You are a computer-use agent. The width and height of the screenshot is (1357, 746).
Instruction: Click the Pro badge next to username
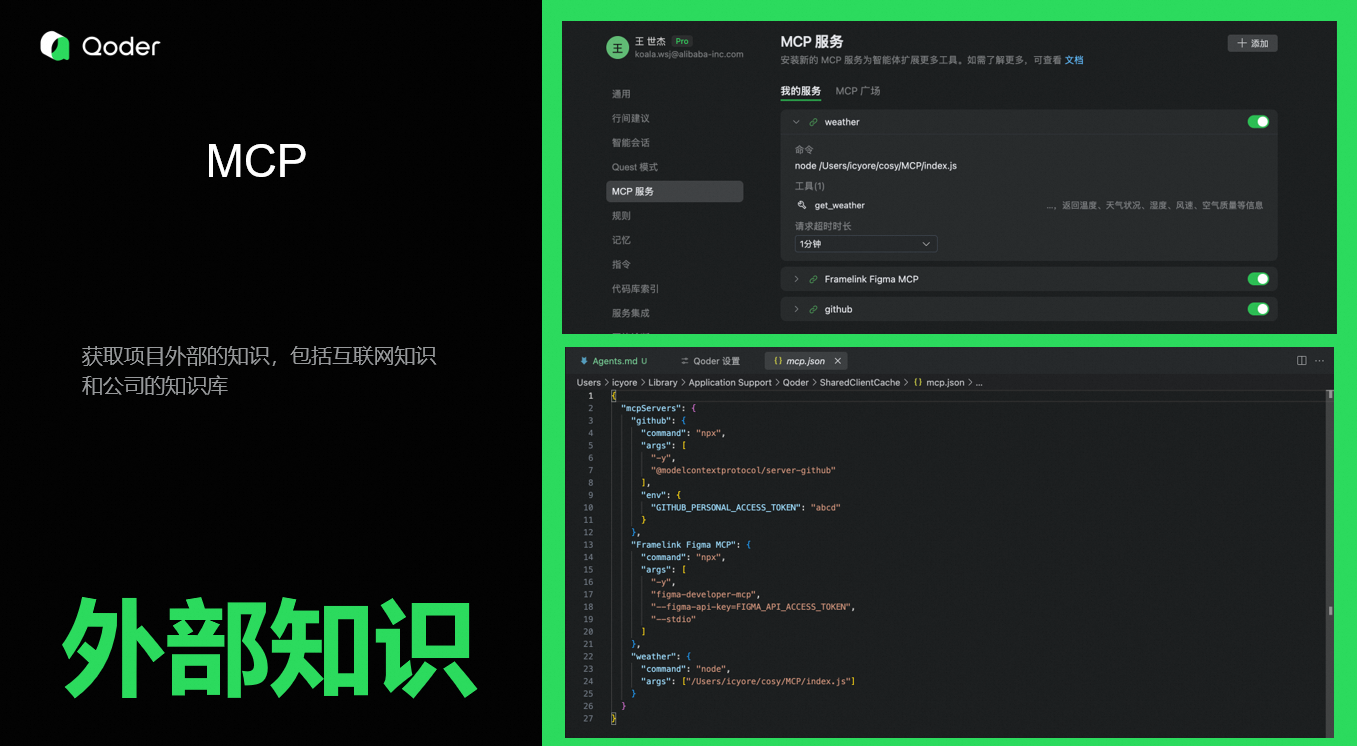coord(682,41)
